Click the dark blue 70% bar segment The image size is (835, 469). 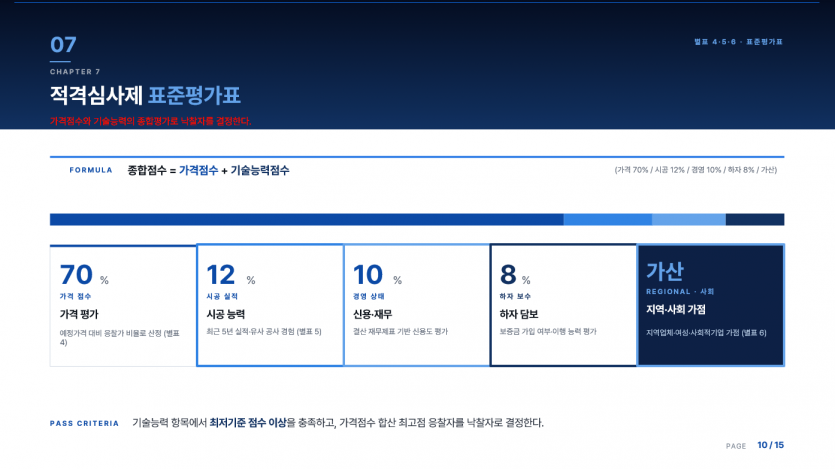[x=307, y=219]
